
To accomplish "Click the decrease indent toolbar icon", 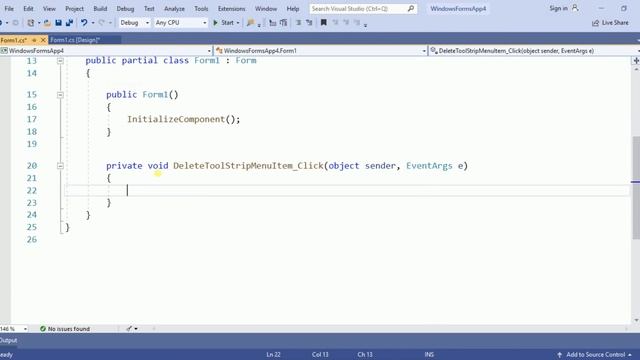I will pyautogui.click(x=273, y=23).
